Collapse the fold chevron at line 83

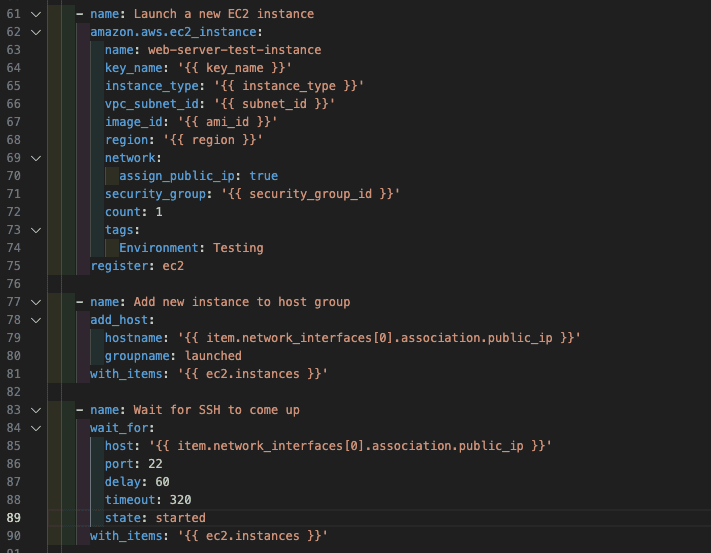(x=36, y=410)
